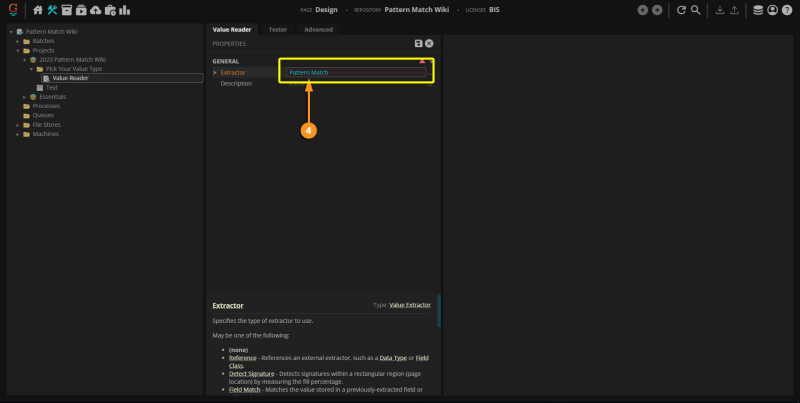
Task: Click the Extractor property label
Action: click(x=233, y=72)
